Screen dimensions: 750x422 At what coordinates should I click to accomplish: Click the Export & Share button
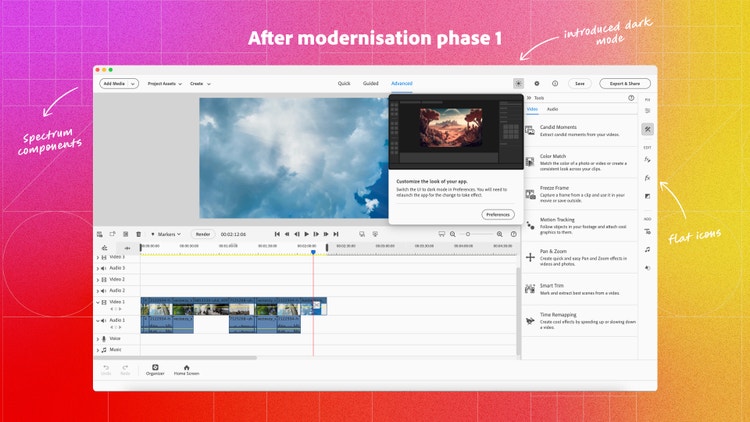click(x=624, y=84)
